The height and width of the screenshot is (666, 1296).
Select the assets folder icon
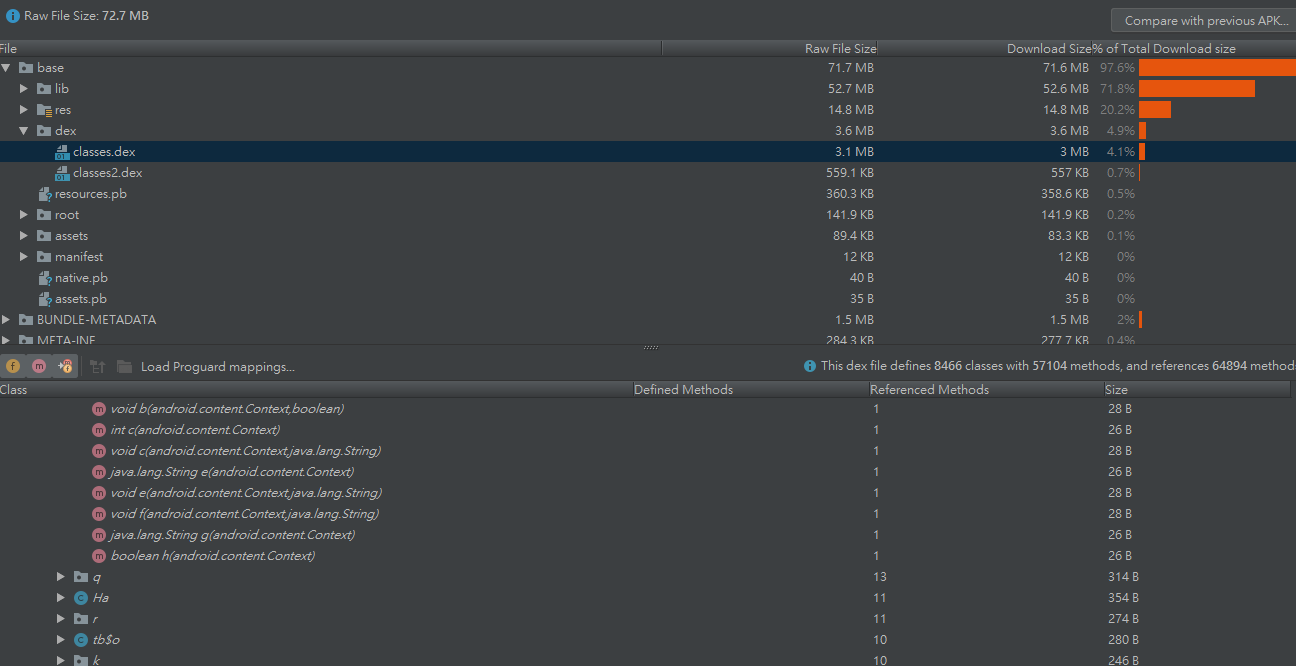pyautogui.click(x=44, y=236)
